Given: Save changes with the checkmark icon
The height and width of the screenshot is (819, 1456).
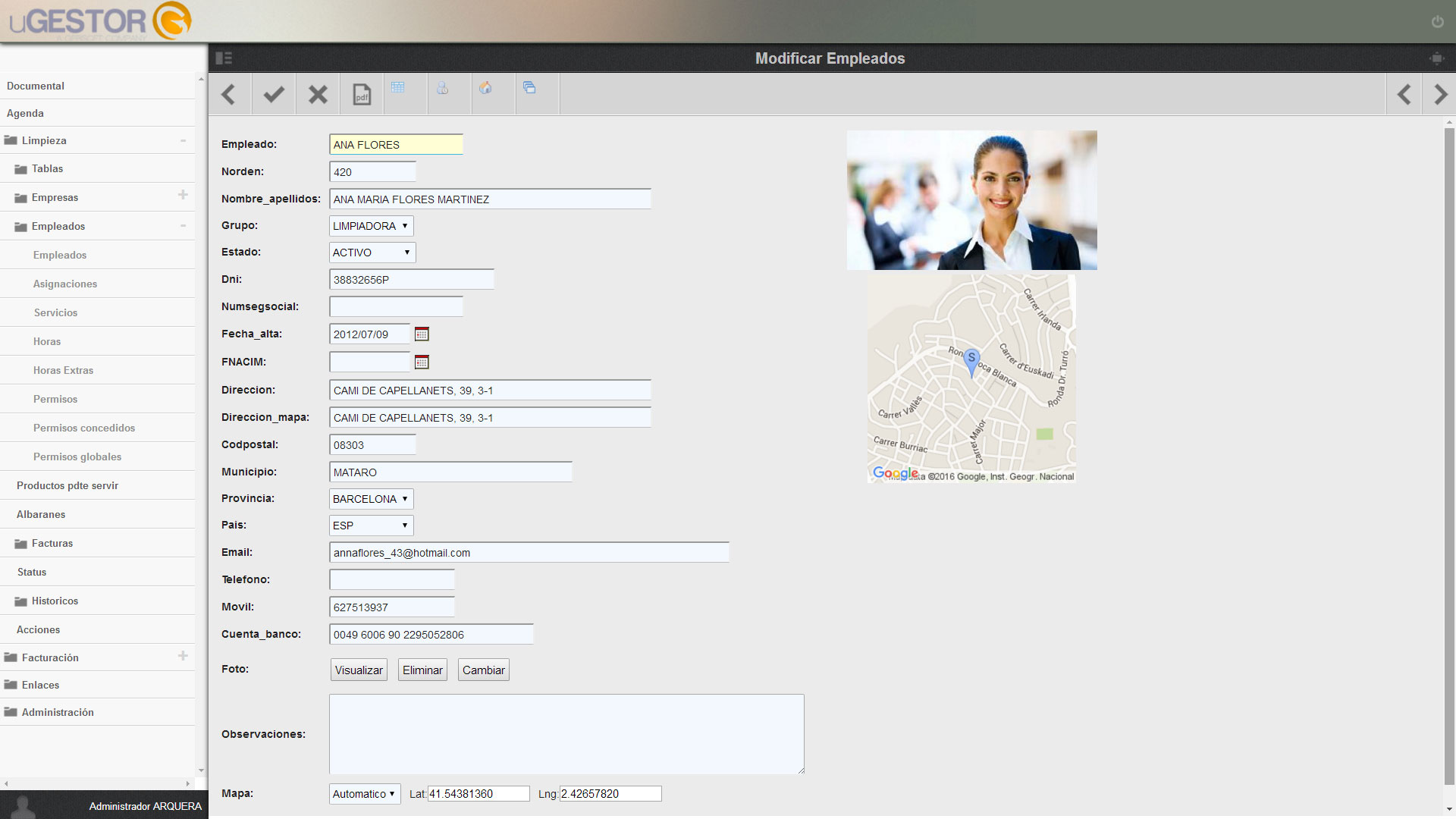Looking at the screenshot, I should [x=274, y=94].
